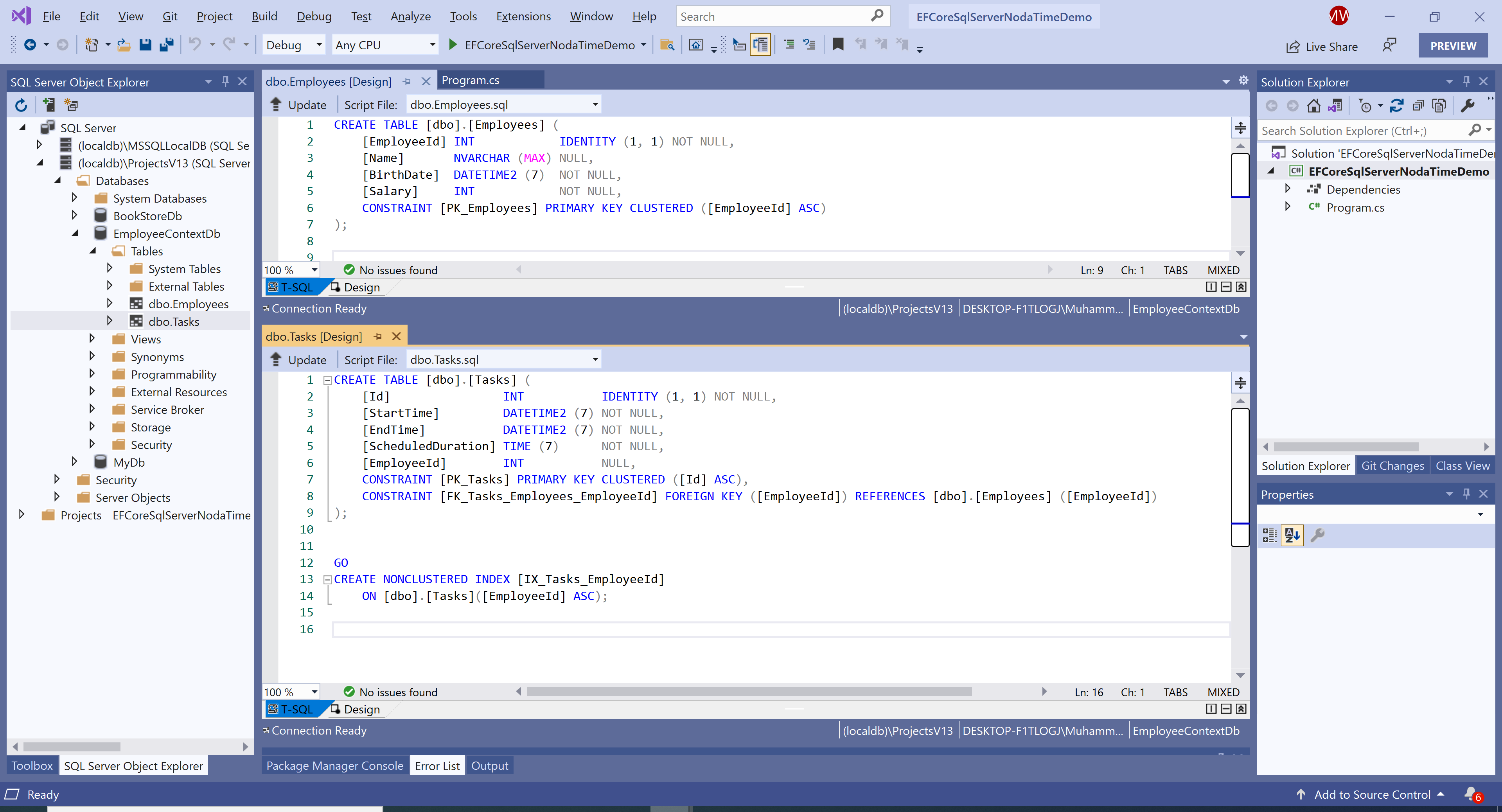Click the Live Share button

[1322, 47]
